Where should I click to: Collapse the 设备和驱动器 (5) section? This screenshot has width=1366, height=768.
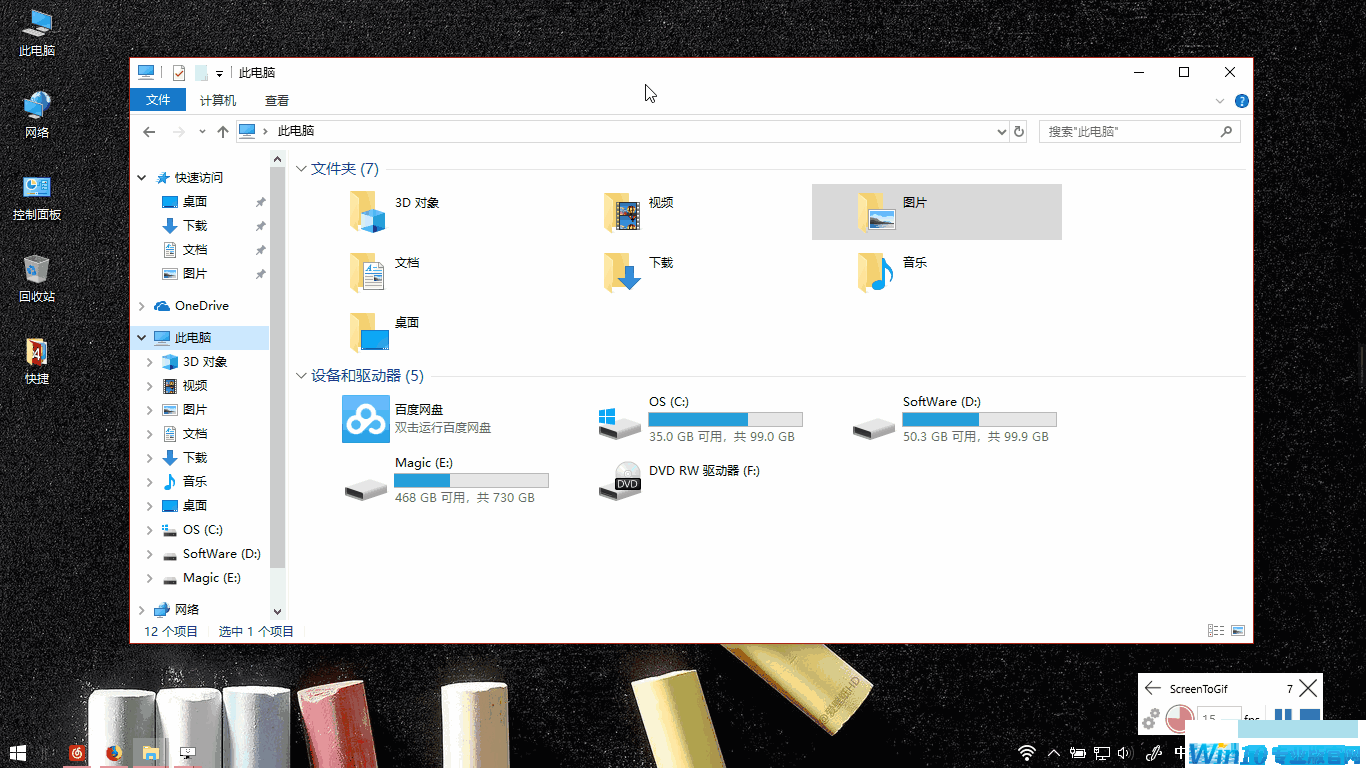click(x=301, y=376)
